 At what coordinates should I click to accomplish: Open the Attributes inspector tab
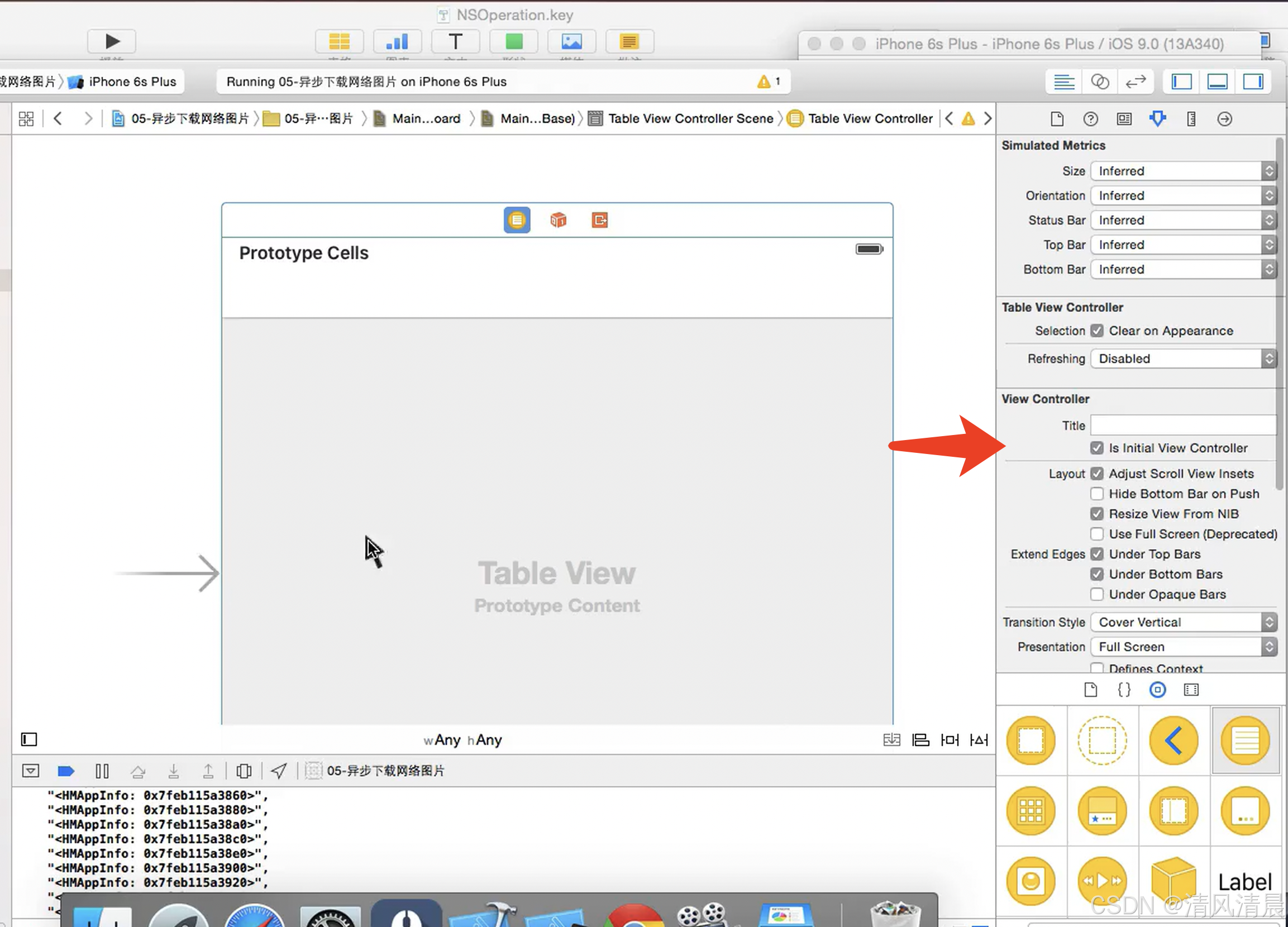click(x=1157, y=118)
